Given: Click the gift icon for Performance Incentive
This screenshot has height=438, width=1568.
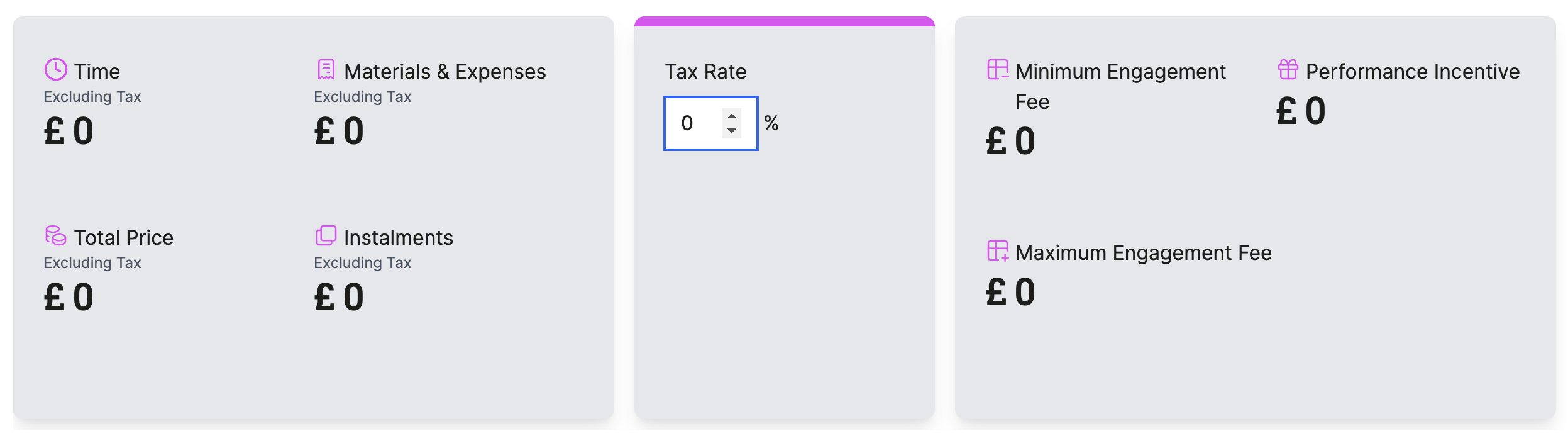Looking at the screenshot, I should click(x=1288, y=70).
